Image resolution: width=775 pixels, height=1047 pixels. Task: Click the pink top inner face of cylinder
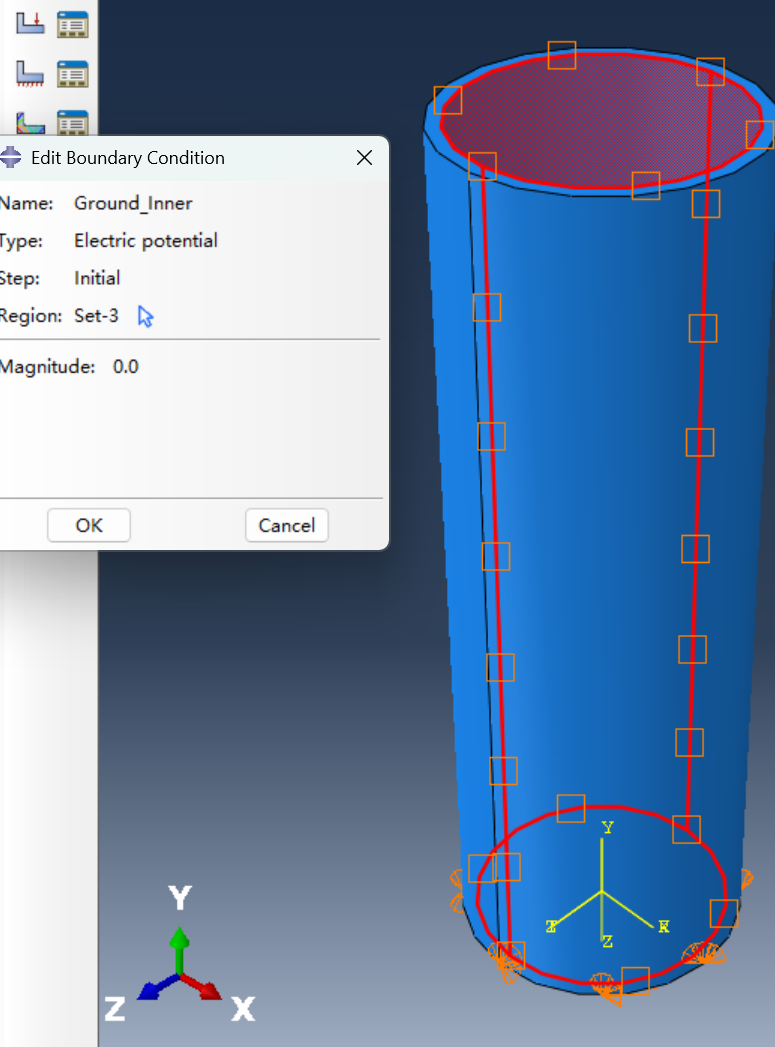[x=601, y=120]
